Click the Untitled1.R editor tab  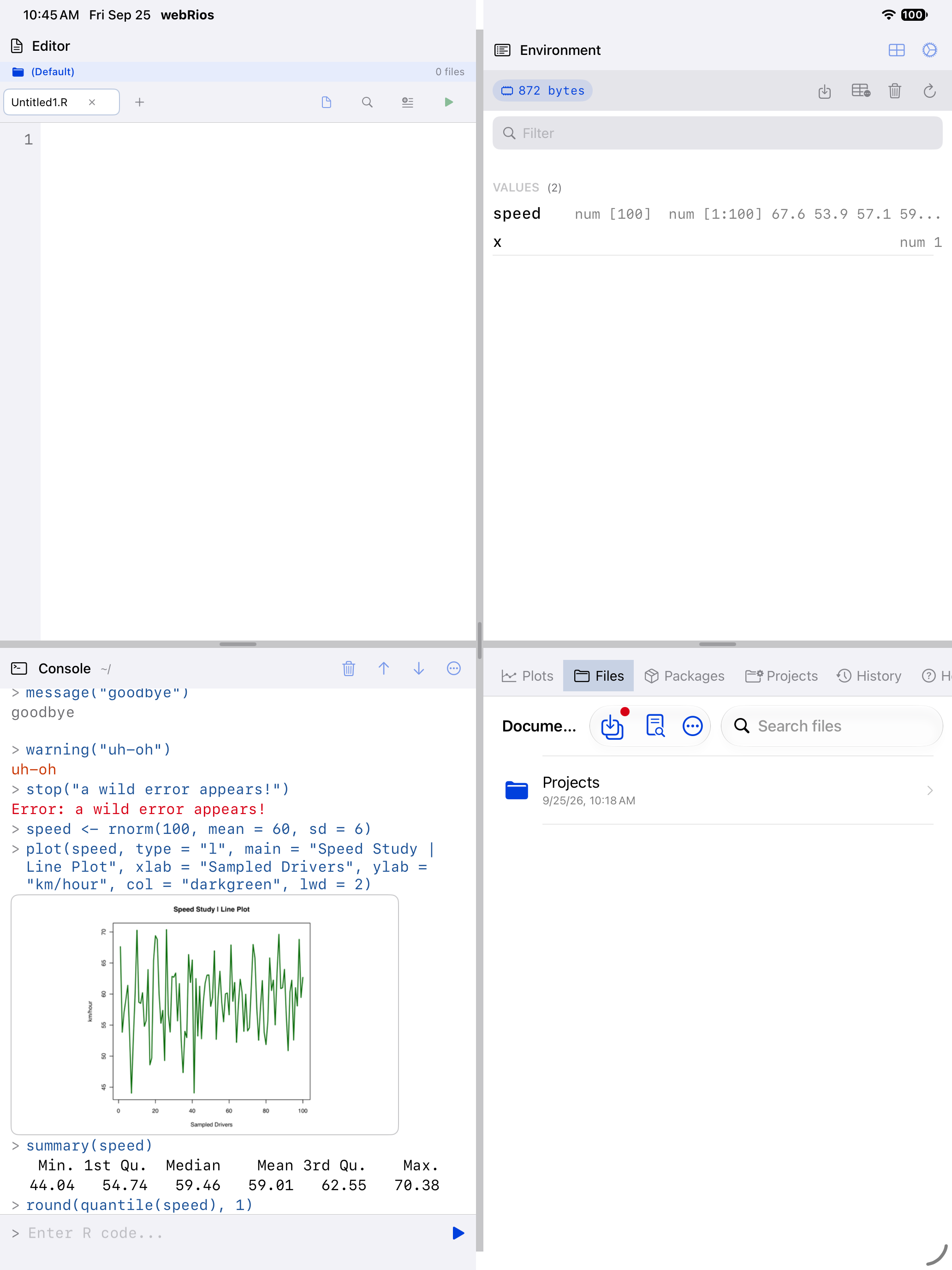61,102
